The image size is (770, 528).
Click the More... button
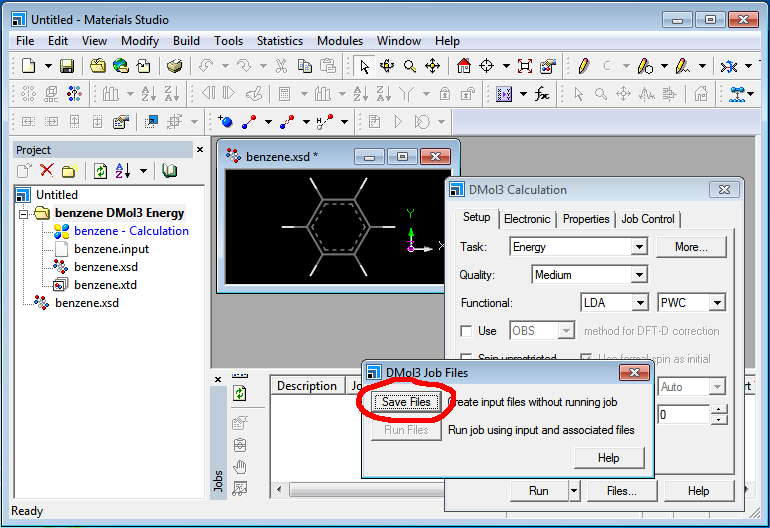pos(691,247)
